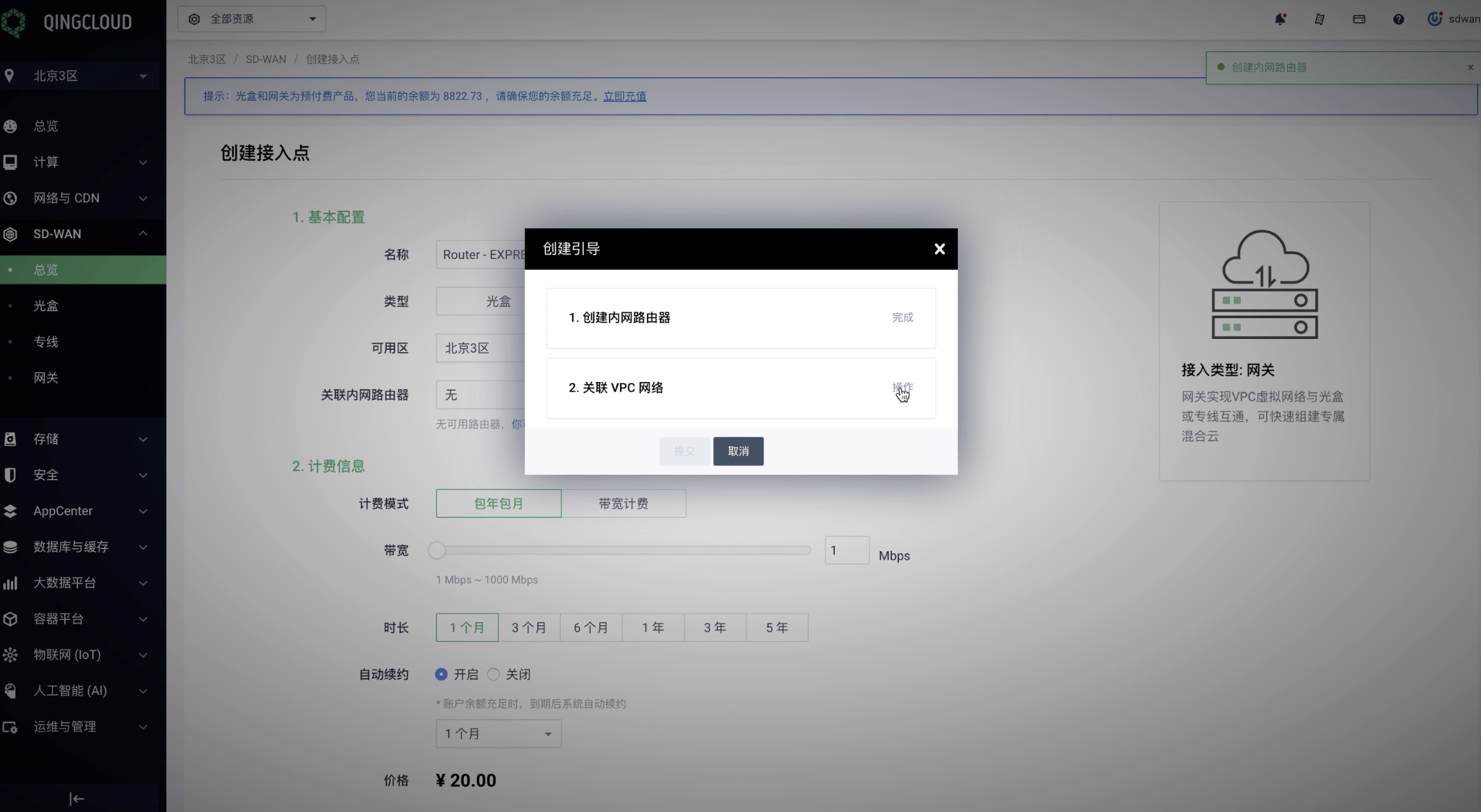Click the SD-WAN sidebar icon
The image size is (1481, 812).
tap(10, 234)
